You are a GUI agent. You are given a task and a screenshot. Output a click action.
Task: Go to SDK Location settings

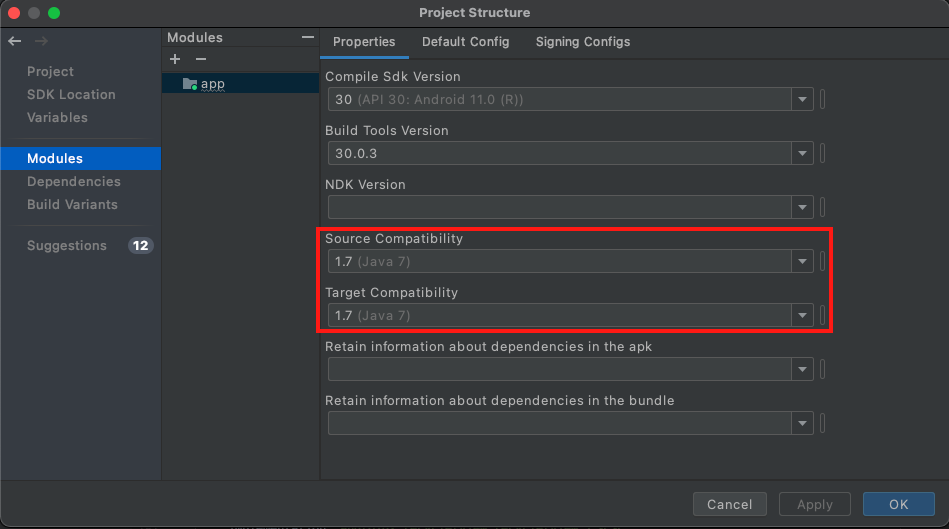tap(71, 94)
